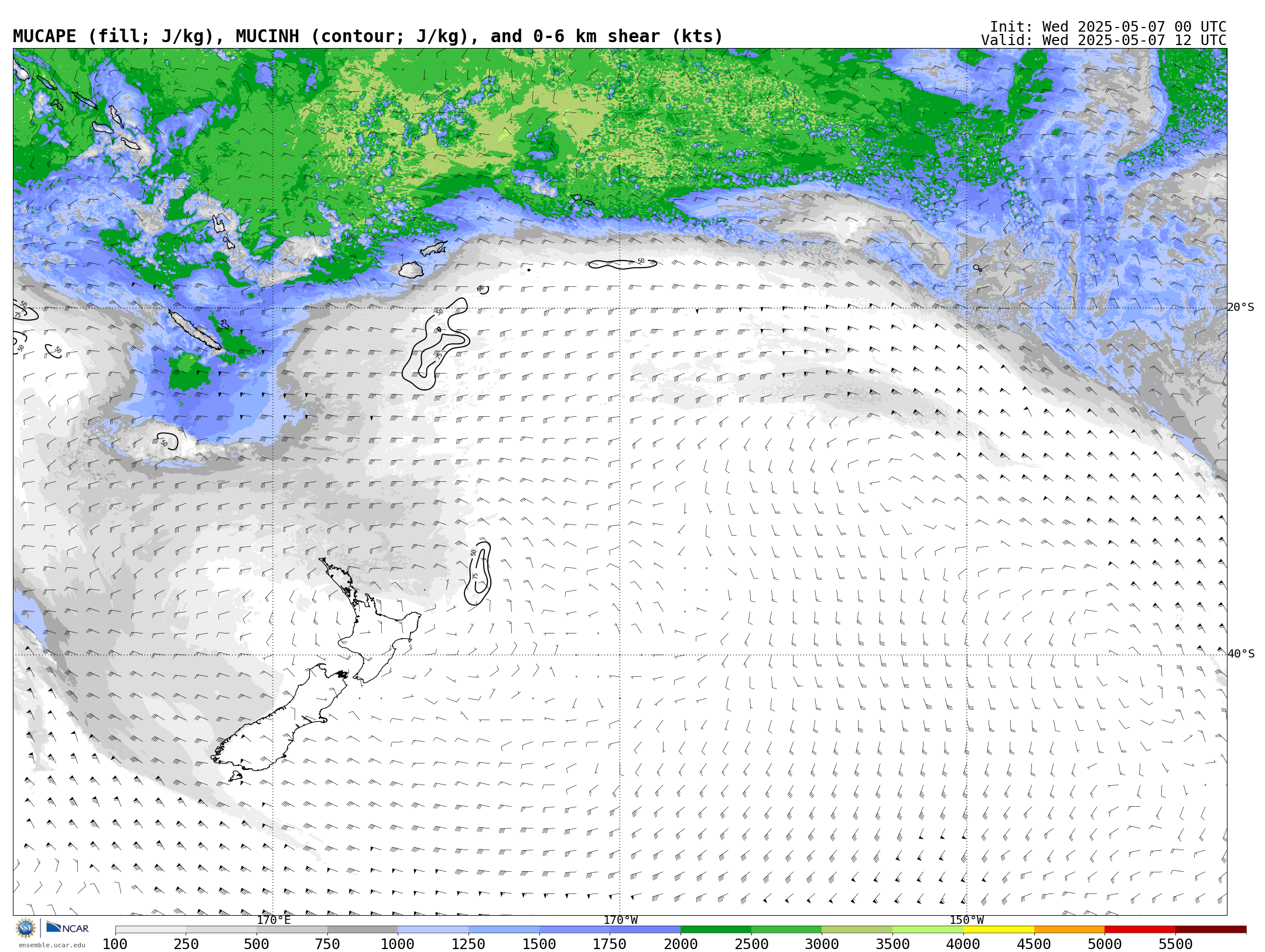Click the blue 1250–1500 colorbar segment
The width and height of the screenshot is (1265, 952).
(504, 930)
